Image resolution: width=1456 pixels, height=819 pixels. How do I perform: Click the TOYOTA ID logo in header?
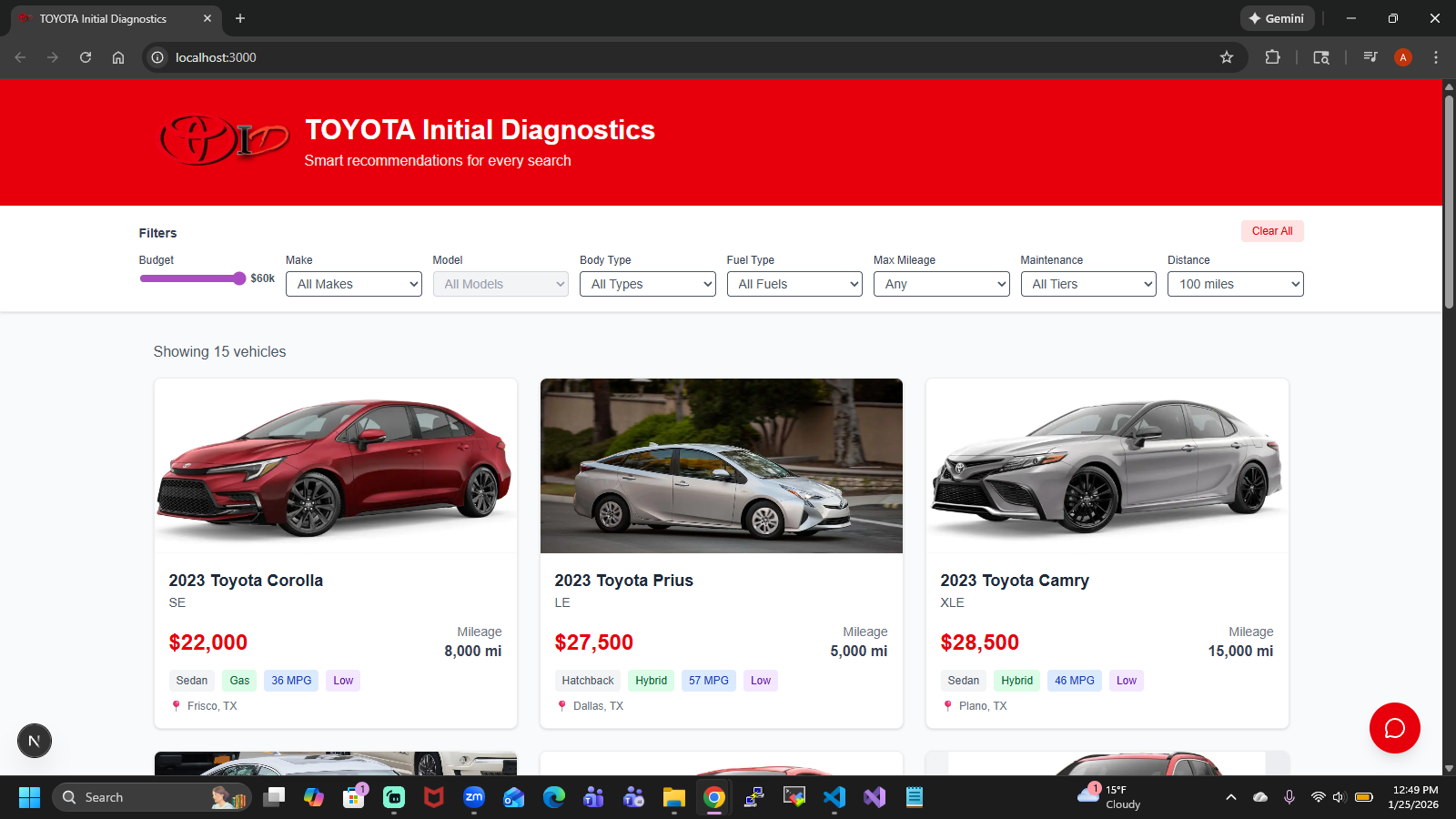[x=225, y=140]
